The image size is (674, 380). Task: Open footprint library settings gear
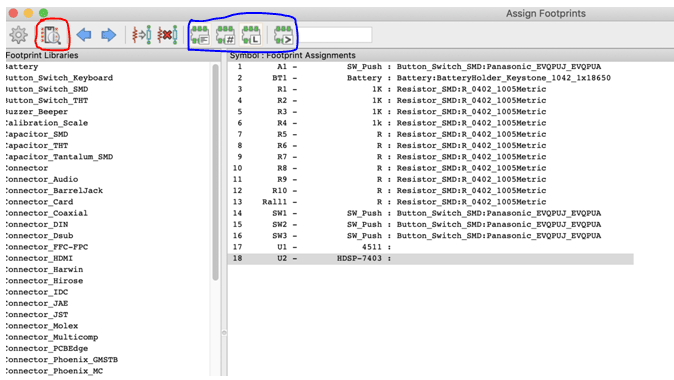(18, 35)
